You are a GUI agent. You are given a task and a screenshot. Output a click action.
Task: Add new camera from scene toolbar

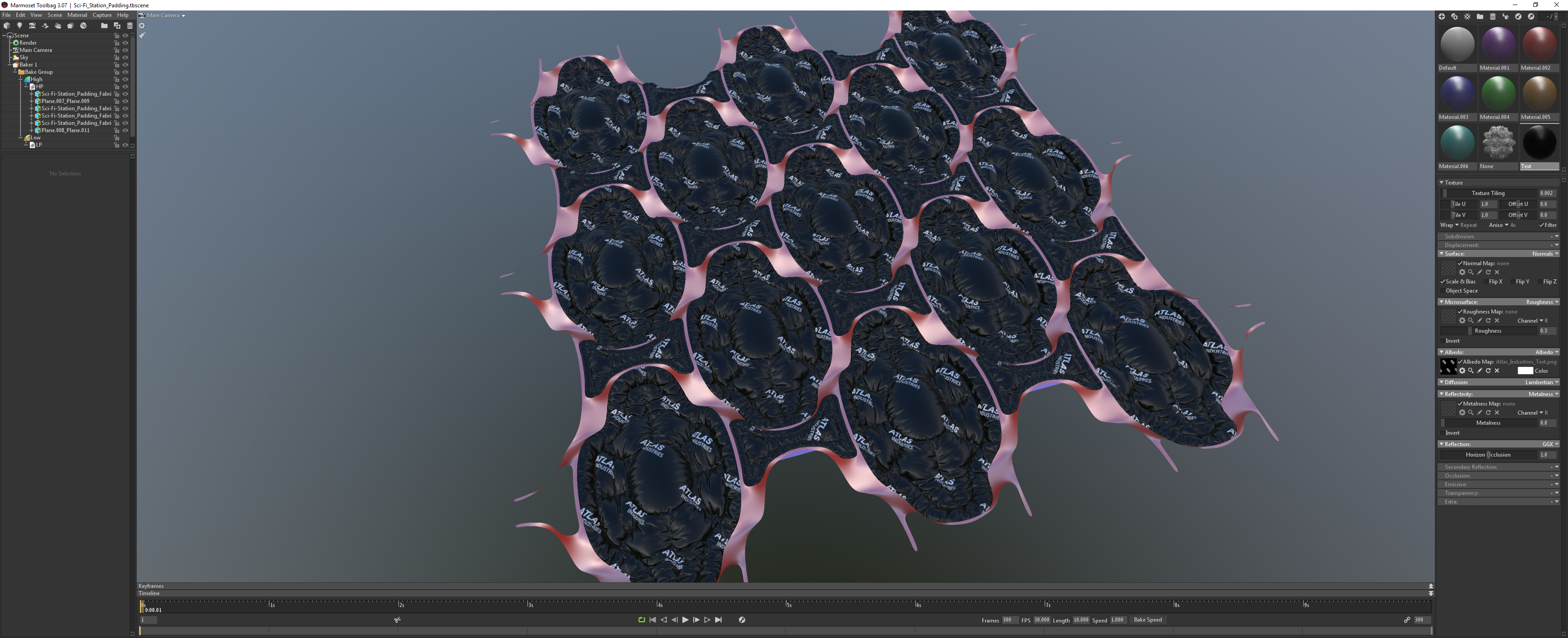click(32, 26)
